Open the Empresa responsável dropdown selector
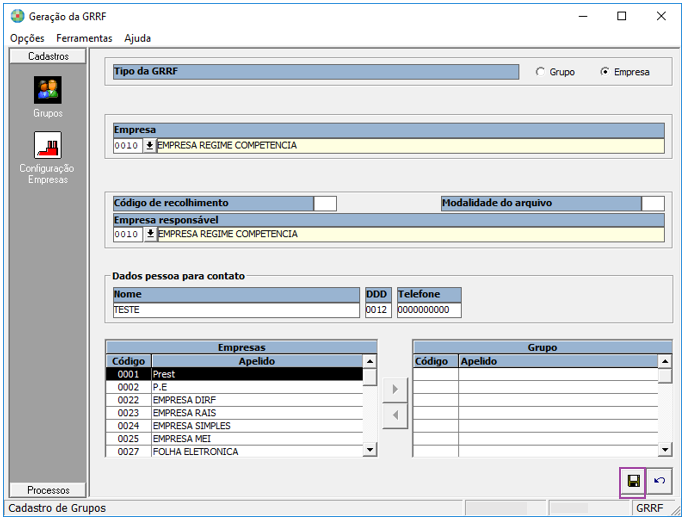The width and height of the screenshot is (685, 520). (x=150, y=234)
